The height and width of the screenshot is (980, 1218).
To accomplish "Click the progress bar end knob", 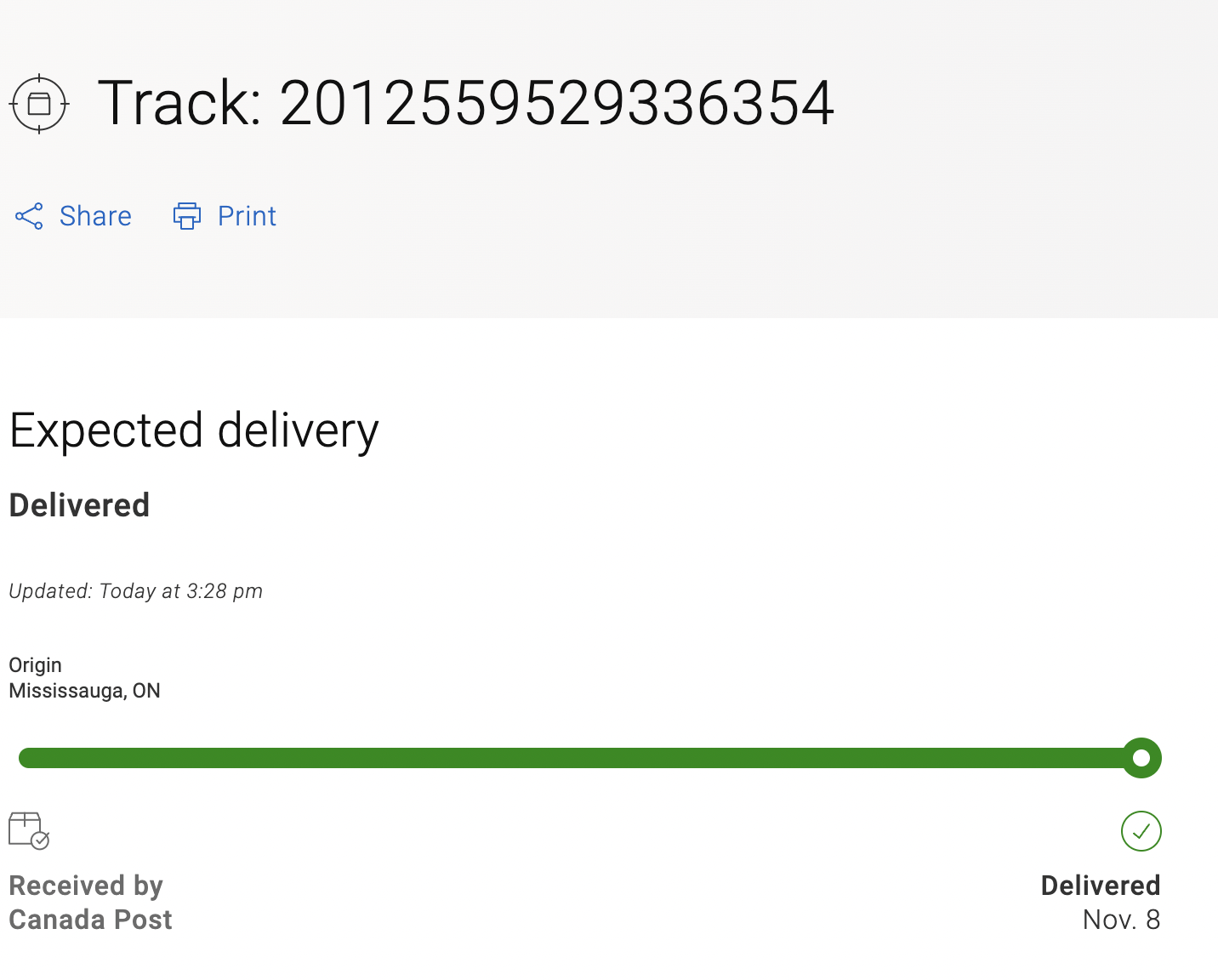I will (1141, 758).
